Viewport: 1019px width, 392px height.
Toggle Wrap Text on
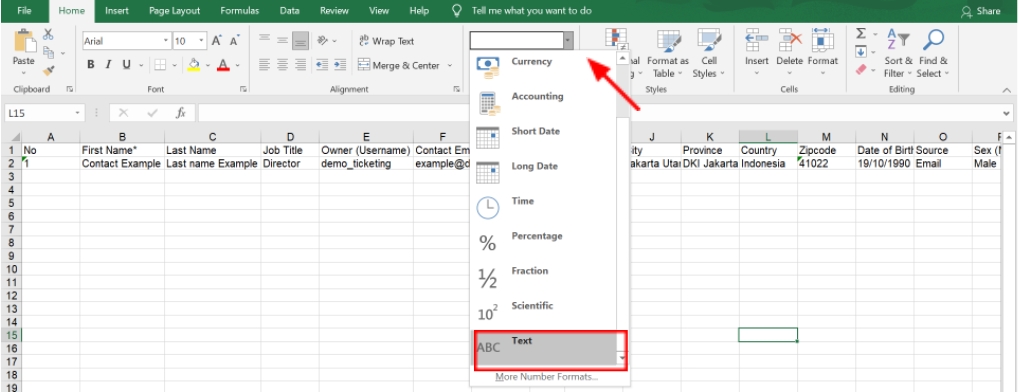tap(386, 41)
